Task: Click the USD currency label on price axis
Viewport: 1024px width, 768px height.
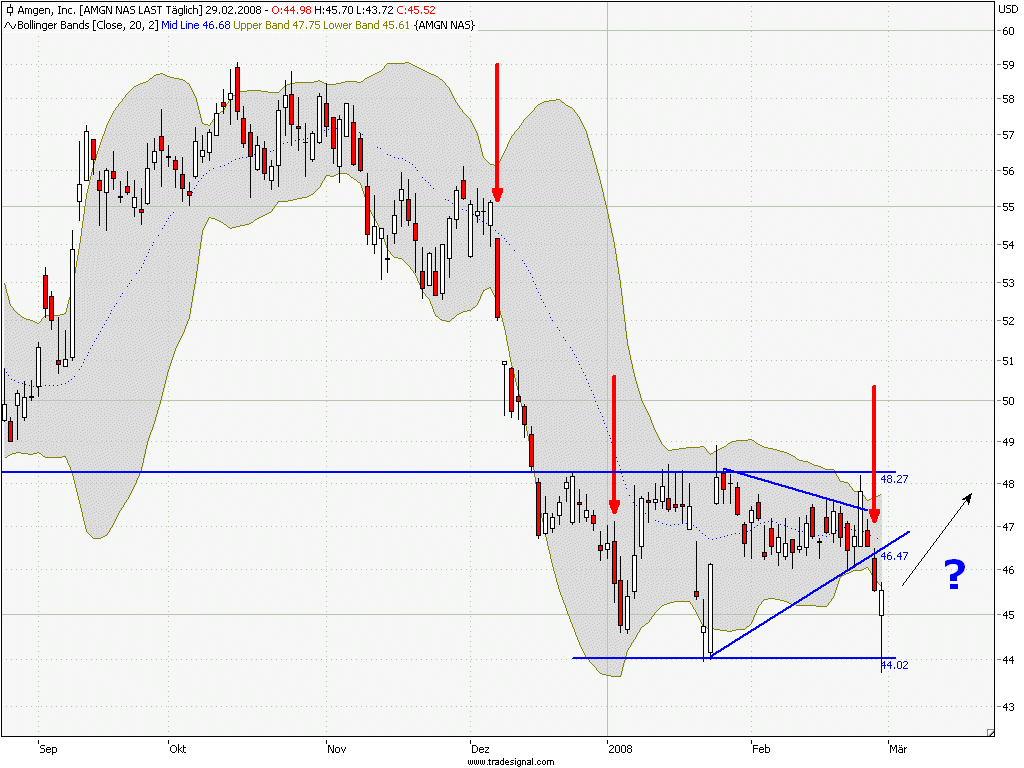Action: (1007, 9)
